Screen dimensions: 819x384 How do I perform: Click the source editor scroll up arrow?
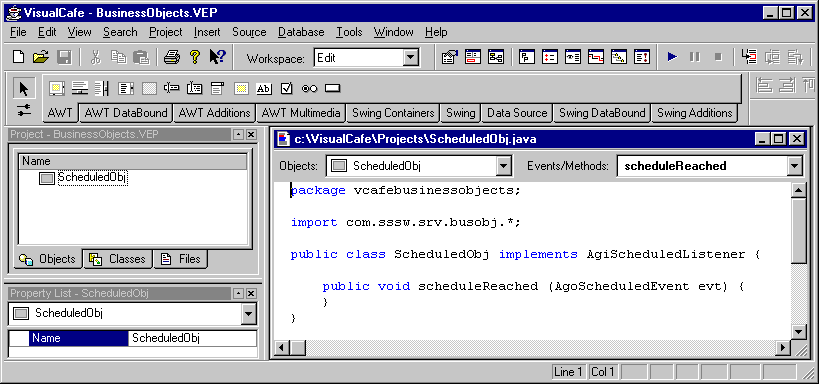[799, 190]
